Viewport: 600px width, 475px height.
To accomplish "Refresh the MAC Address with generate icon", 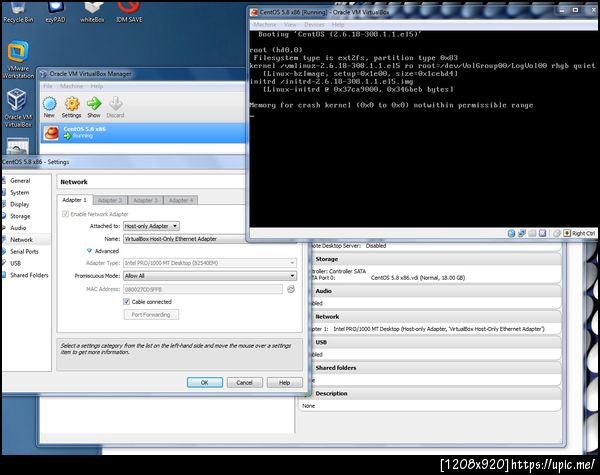I will [291, 289].
